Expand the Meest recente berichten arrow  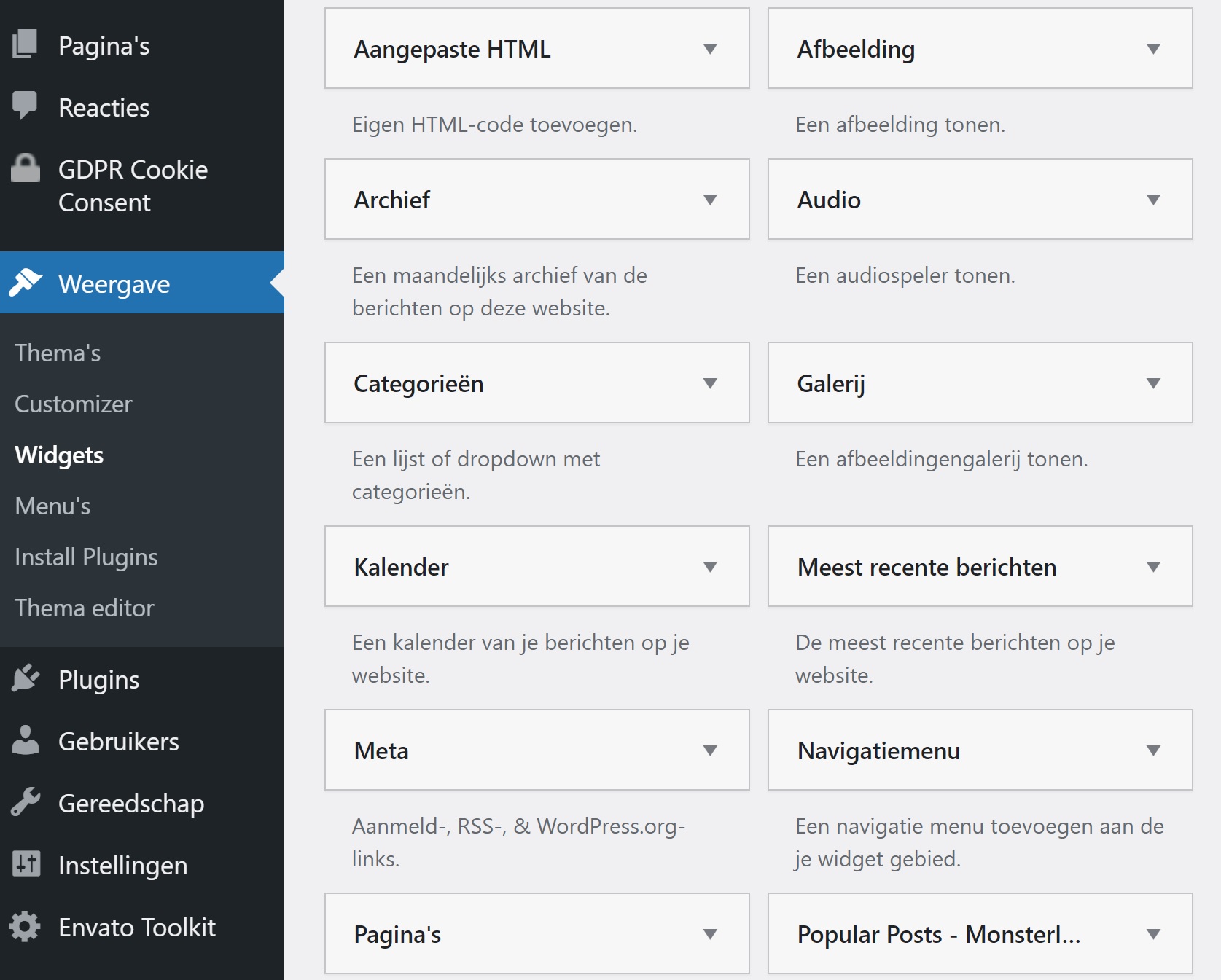coord(1153,567)
